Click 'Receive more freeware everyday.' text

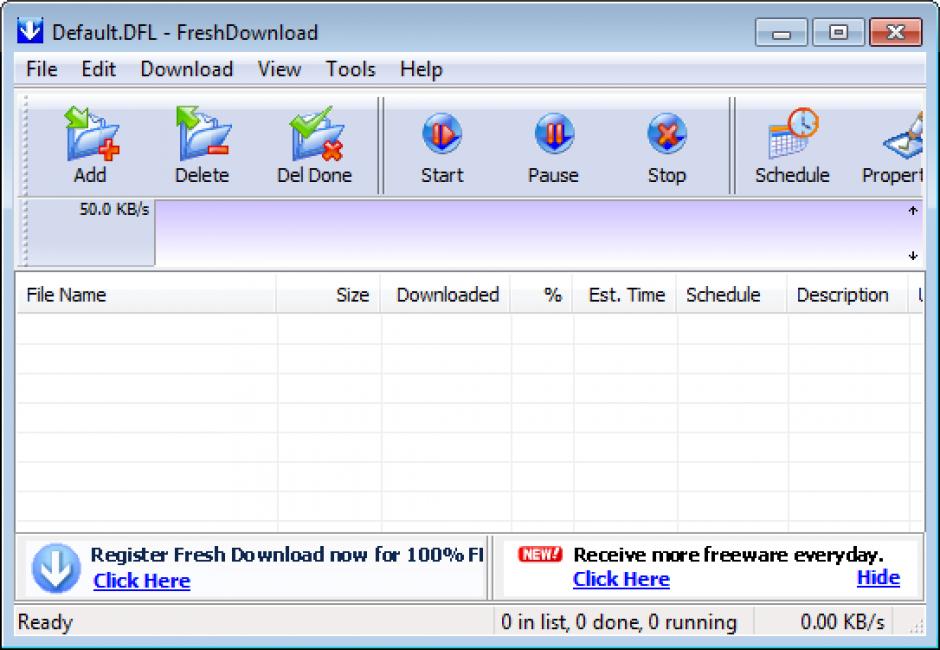click(x=728, y=555)
